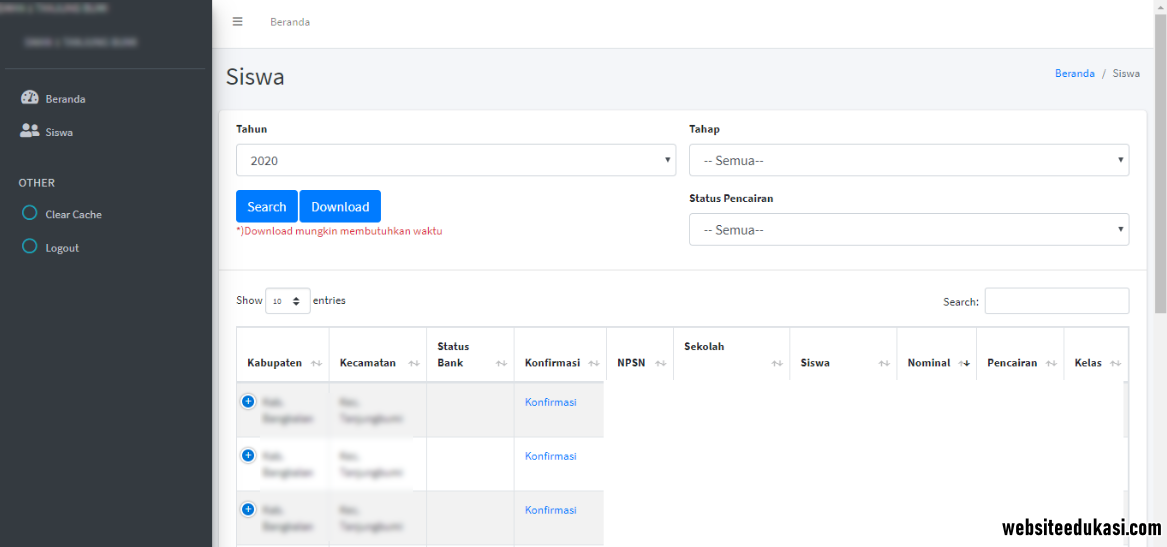
Task: Open the Tahun year dropdown
Action: [x=455, y=160]
